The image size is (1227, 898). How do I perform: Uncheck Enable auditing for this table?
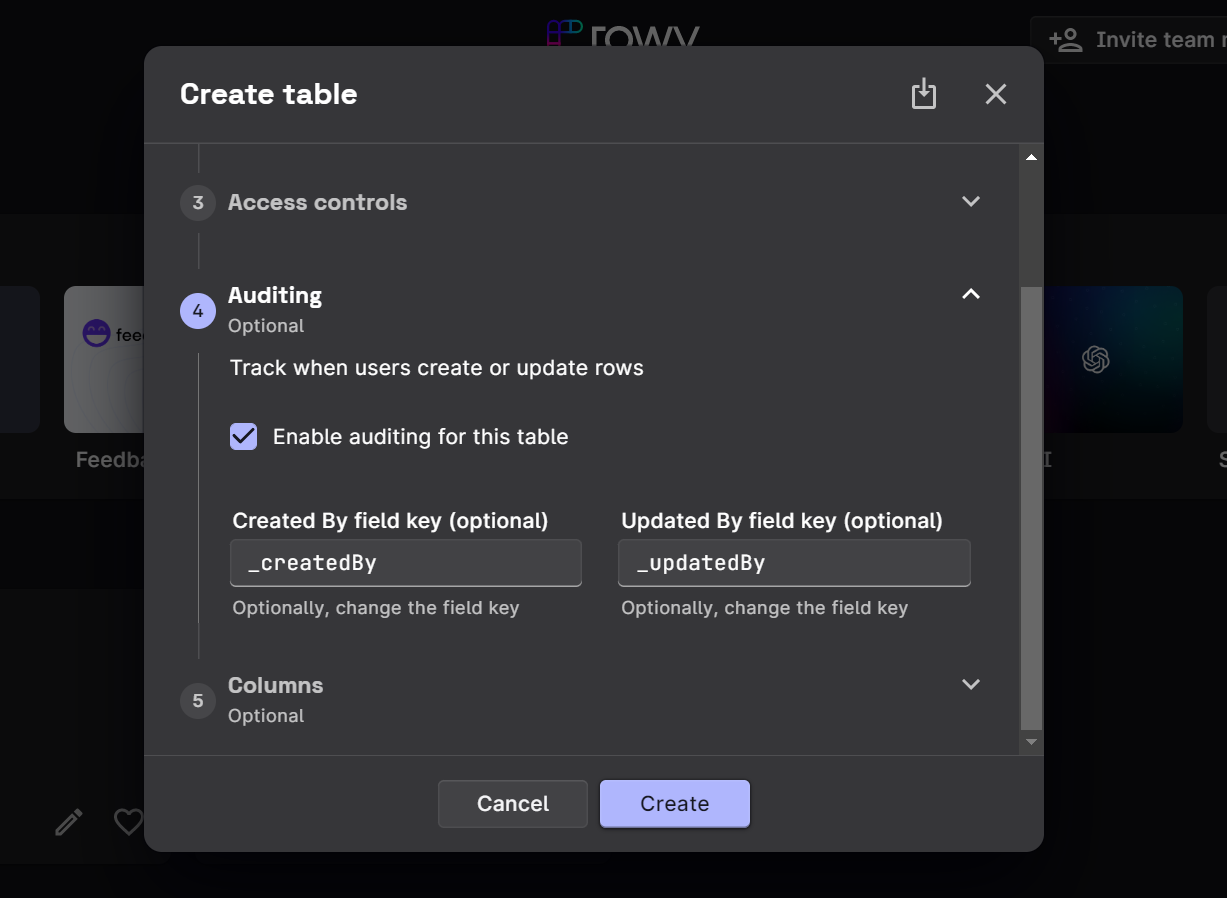pyautogui.click(x=244, y=437)
